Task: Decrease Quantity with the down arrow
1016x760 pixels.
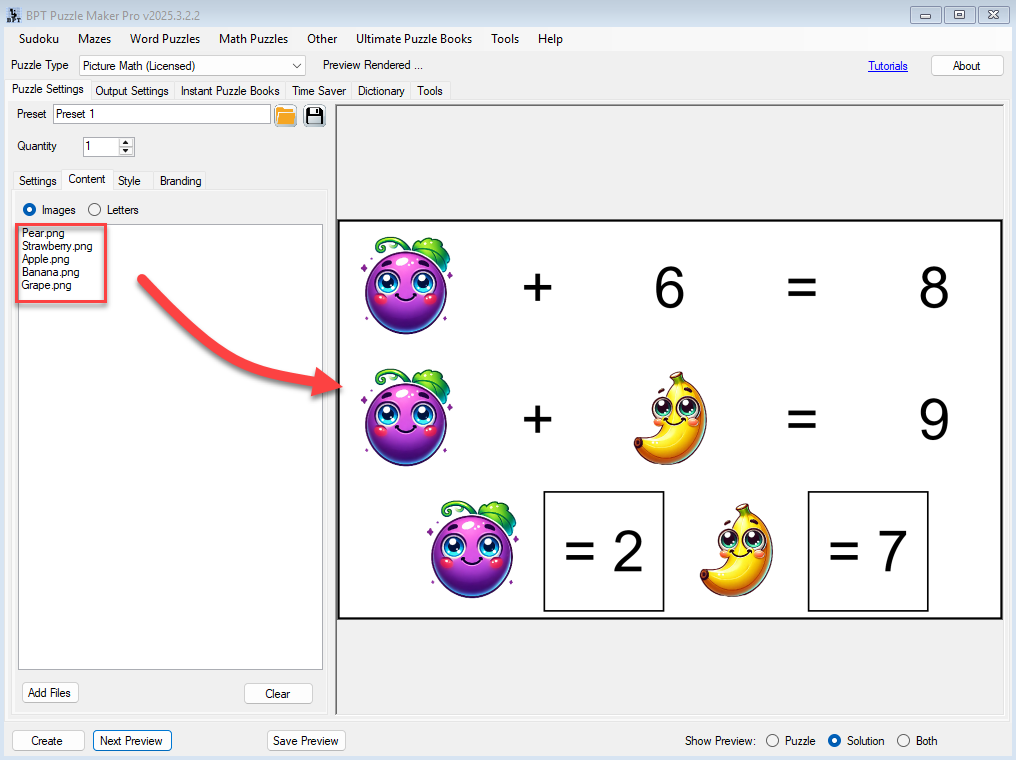Action: tap(126, 151)
